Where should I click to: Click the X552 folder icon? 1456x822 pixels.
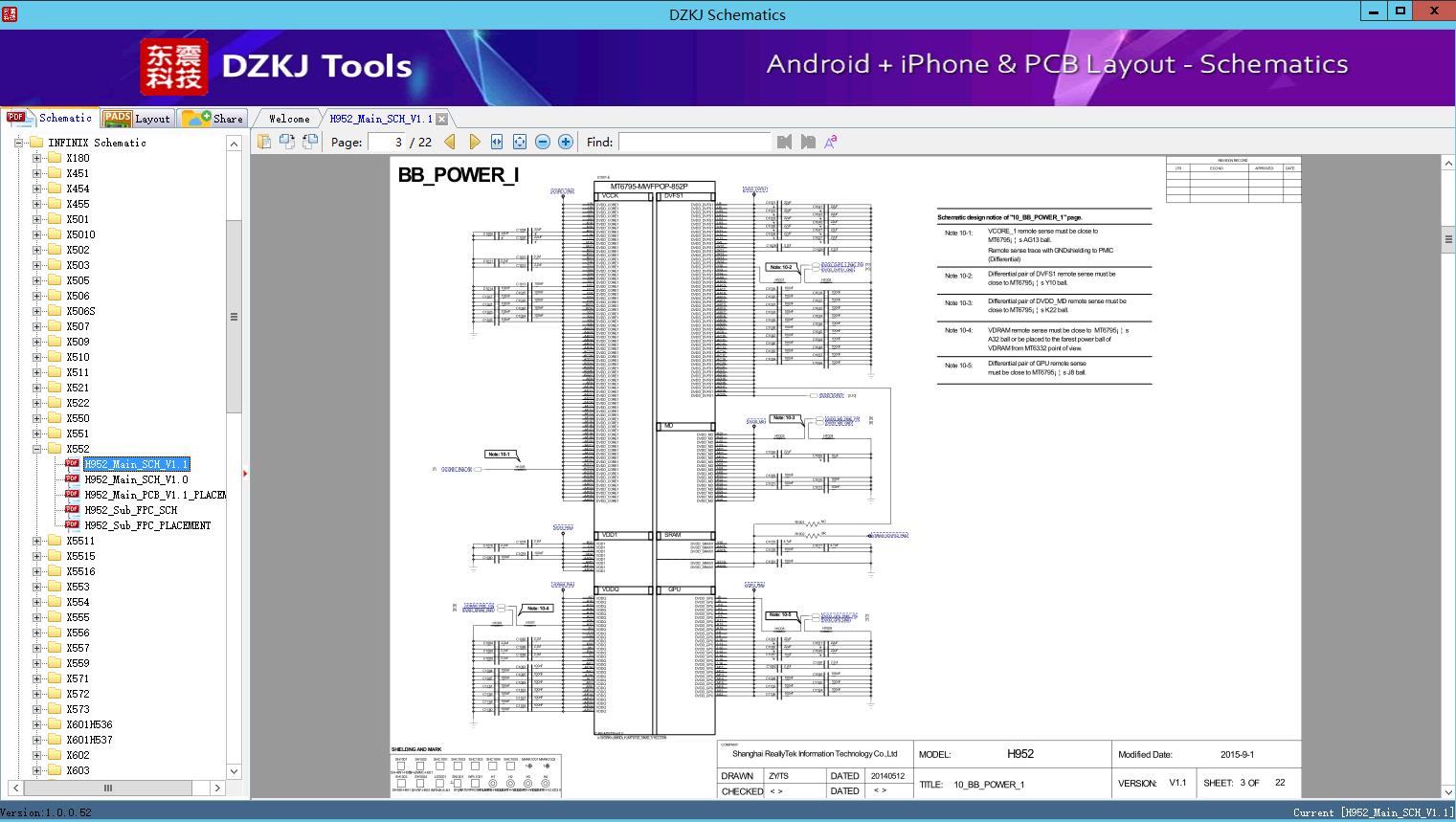[x=55, y=449]
